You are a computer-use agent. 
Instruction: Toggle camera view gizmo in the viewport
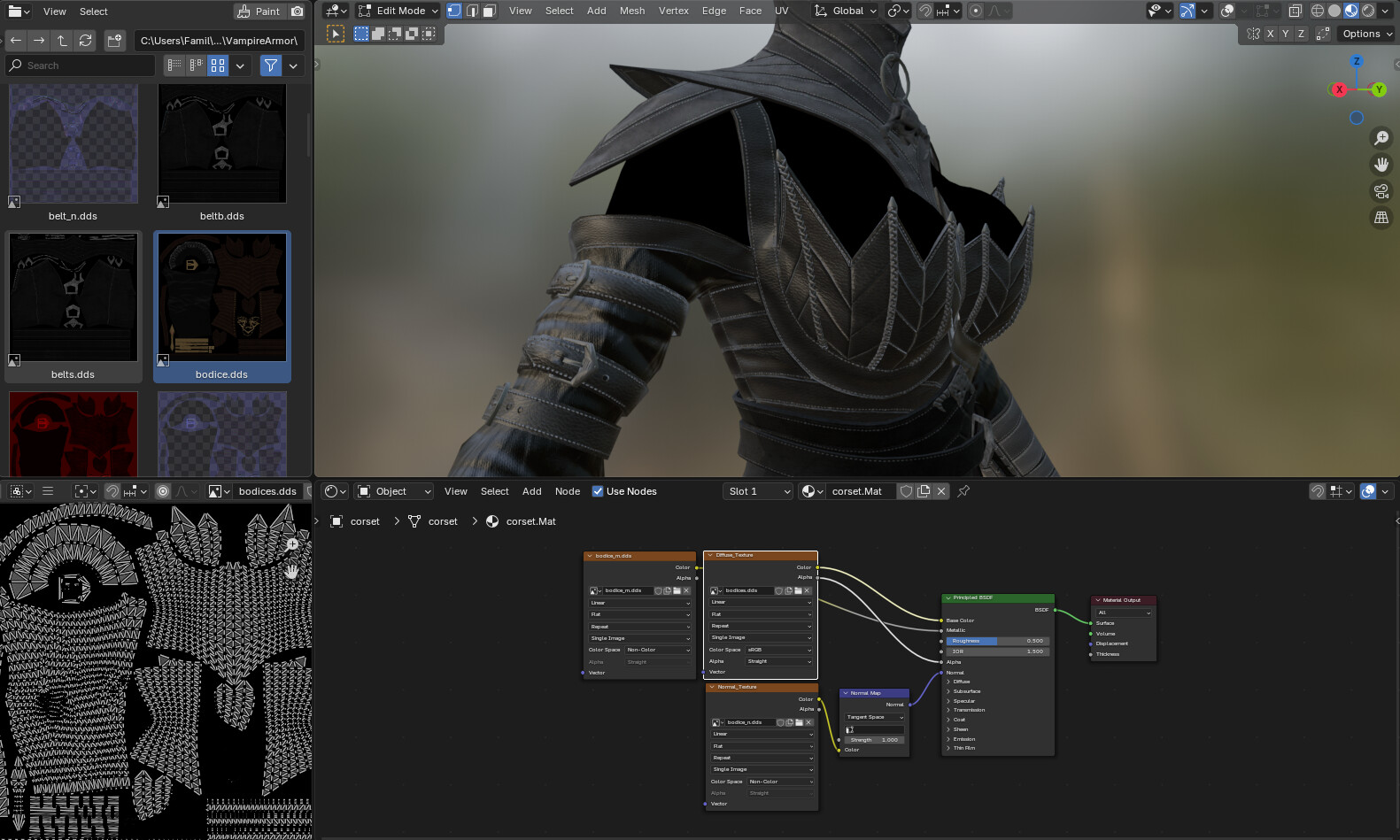tap(1381, 191)
